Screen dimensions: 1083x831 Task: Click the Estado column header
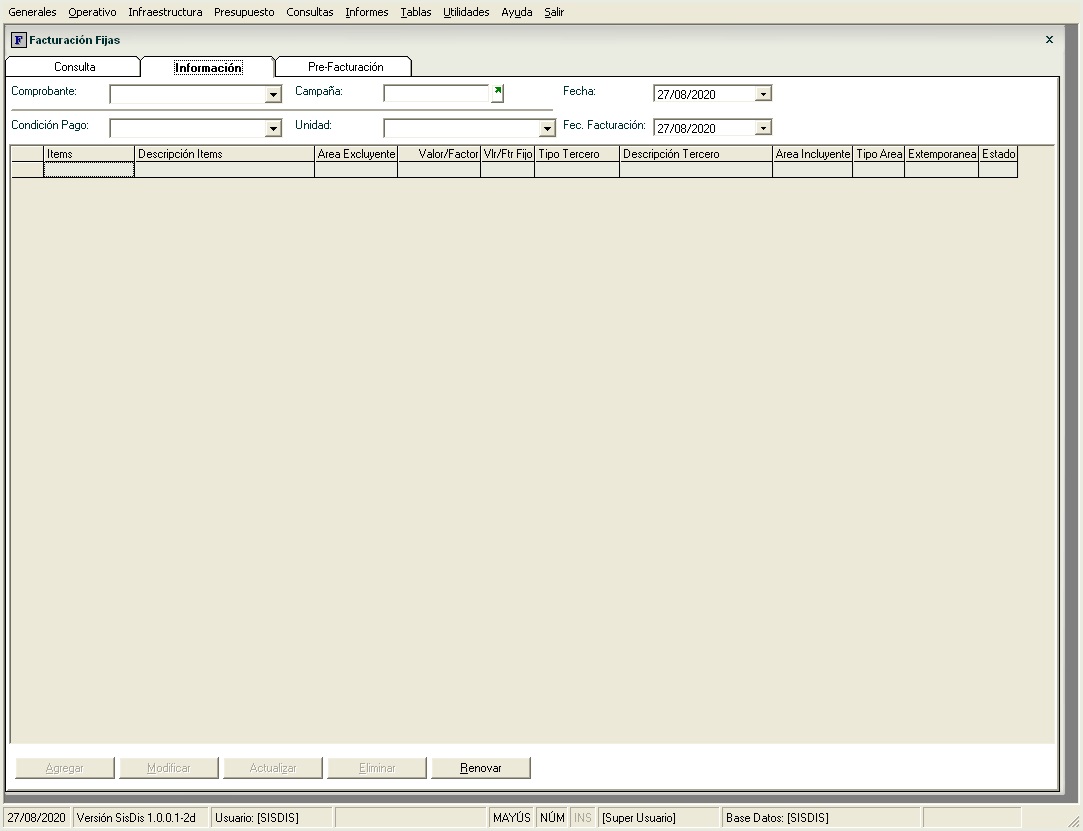click(x=998, y=154)
